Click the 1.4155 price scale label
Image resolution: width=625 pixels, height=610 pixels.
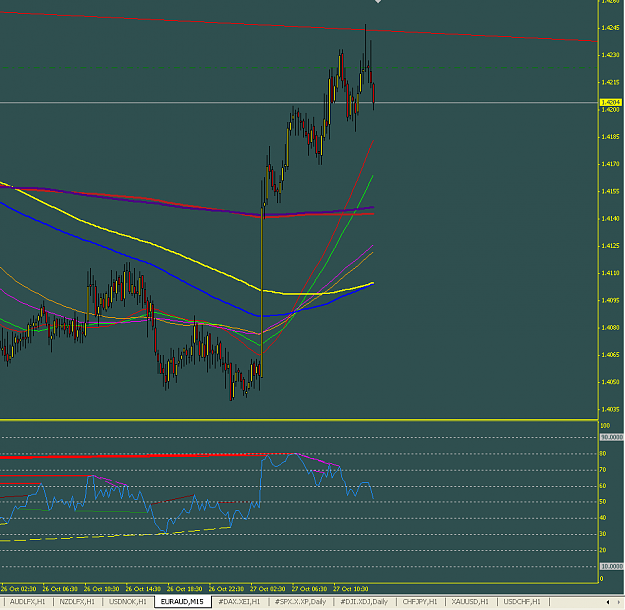611,191
